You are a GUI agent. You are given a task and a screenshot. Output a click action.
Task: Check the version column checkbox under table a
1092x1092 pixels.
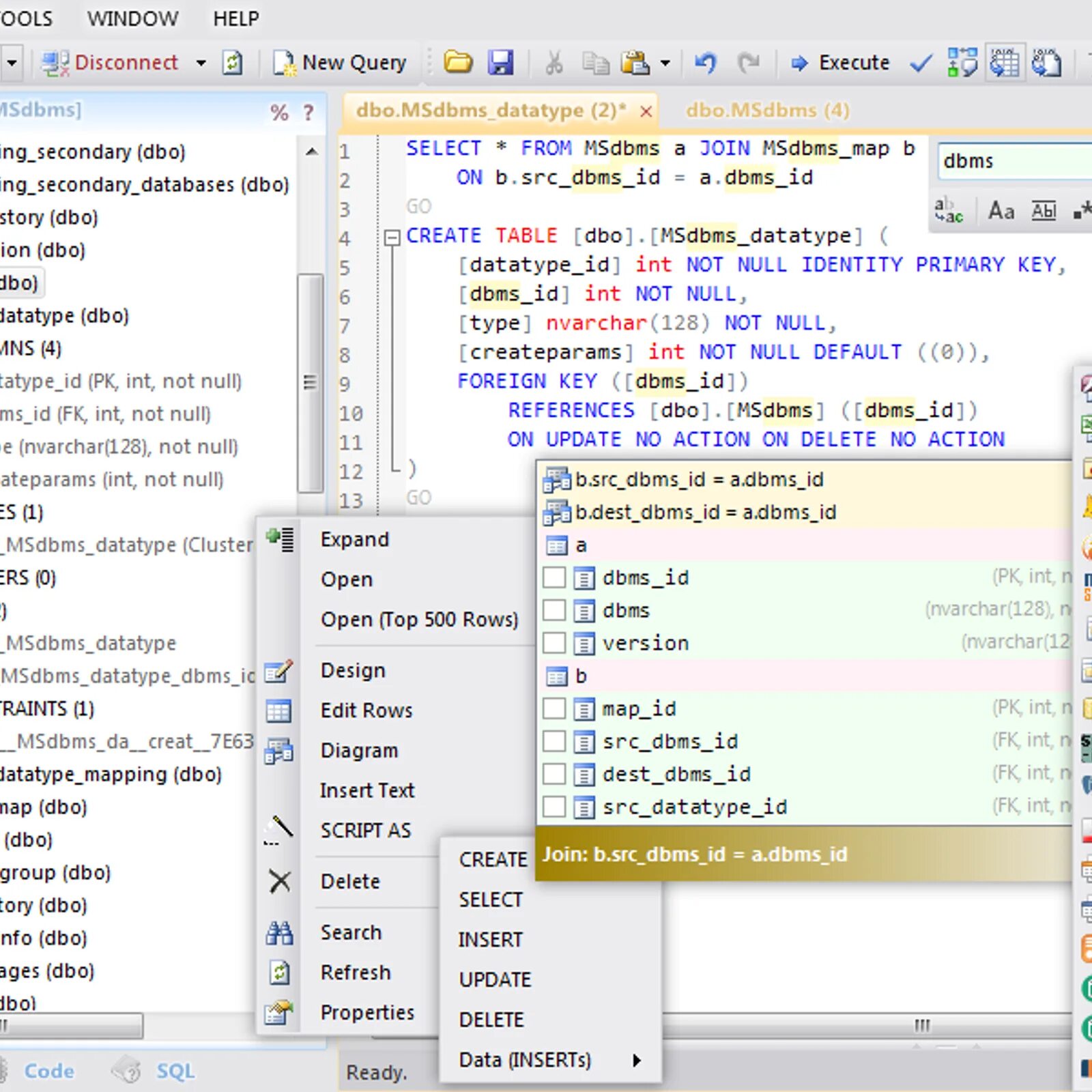coord(554,642)
